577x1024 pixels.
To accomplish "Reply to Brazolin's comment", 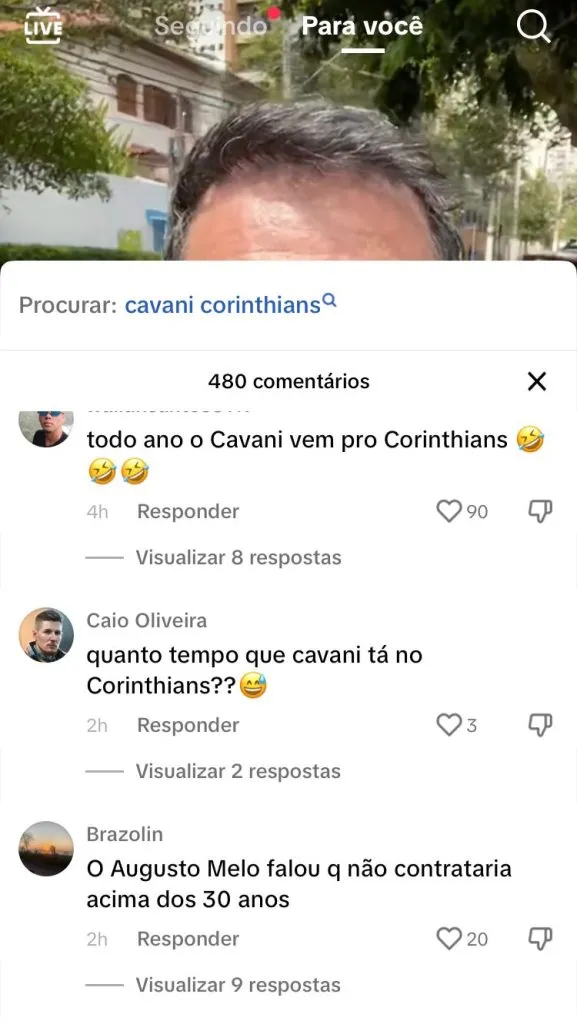I will (188, 938).
